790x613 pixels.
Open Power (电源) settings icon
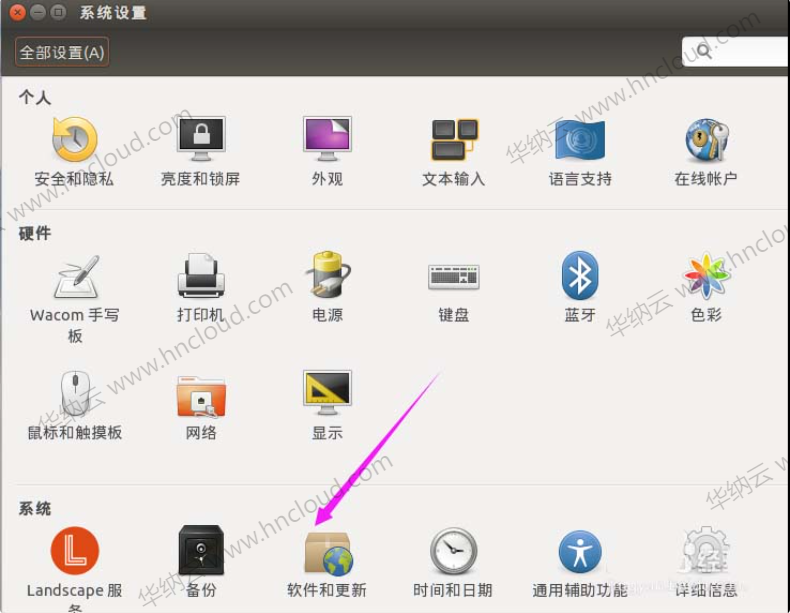(x=327, y=274)
